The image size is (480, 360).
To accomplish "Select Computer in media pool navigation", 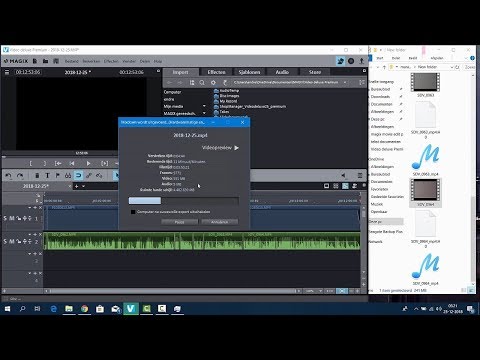I will coord(172,92).
